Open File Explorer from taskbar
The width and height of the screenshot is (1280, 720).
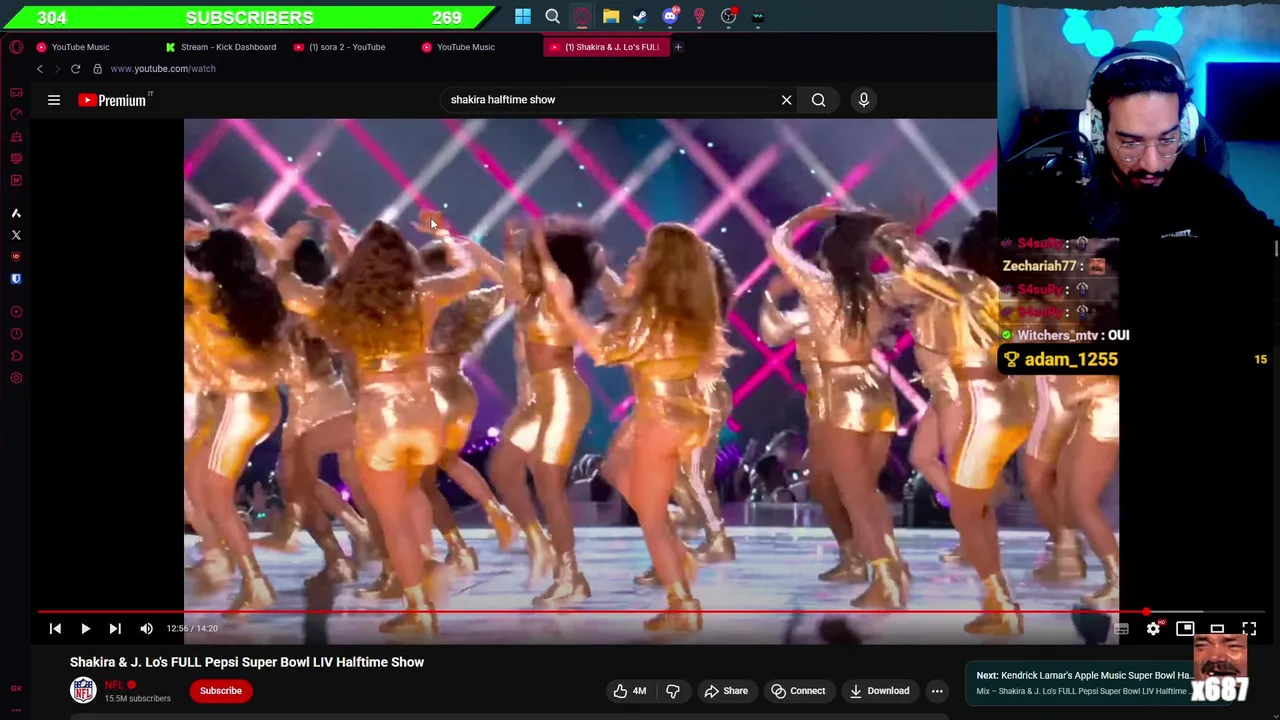click(x=611, y=16)
